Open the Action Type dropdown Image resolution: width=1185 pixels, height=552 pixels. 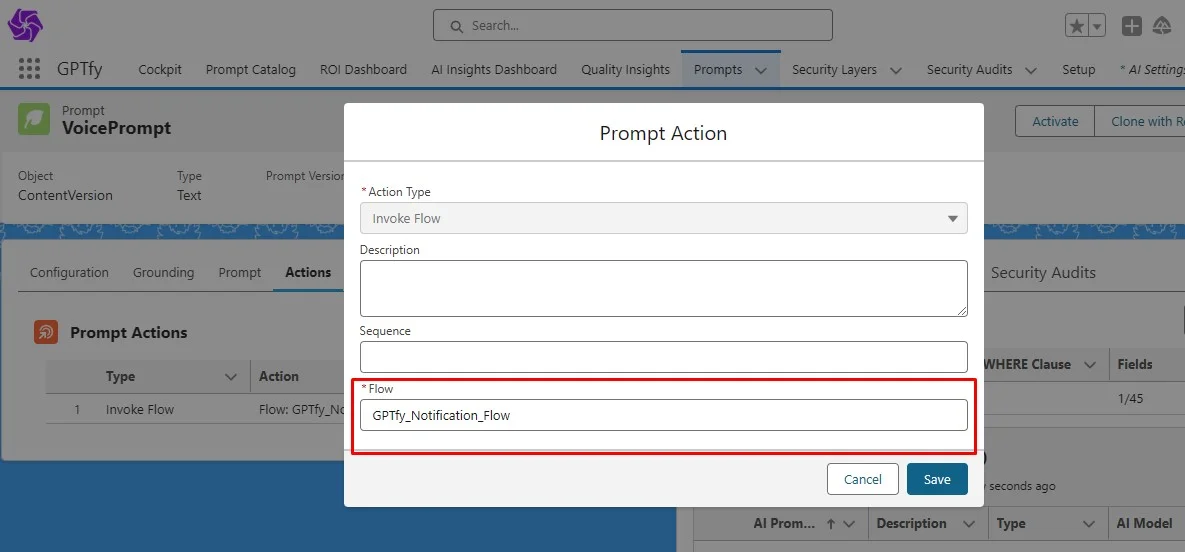[664, 218]
